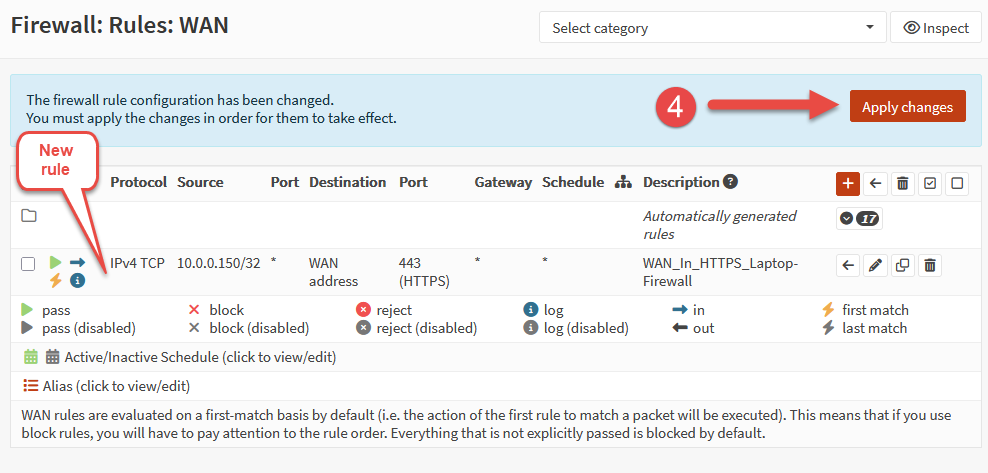Click the header enable selected rules checked box
This screenshot has height=473, width=988.
click(x=930, y=183)
